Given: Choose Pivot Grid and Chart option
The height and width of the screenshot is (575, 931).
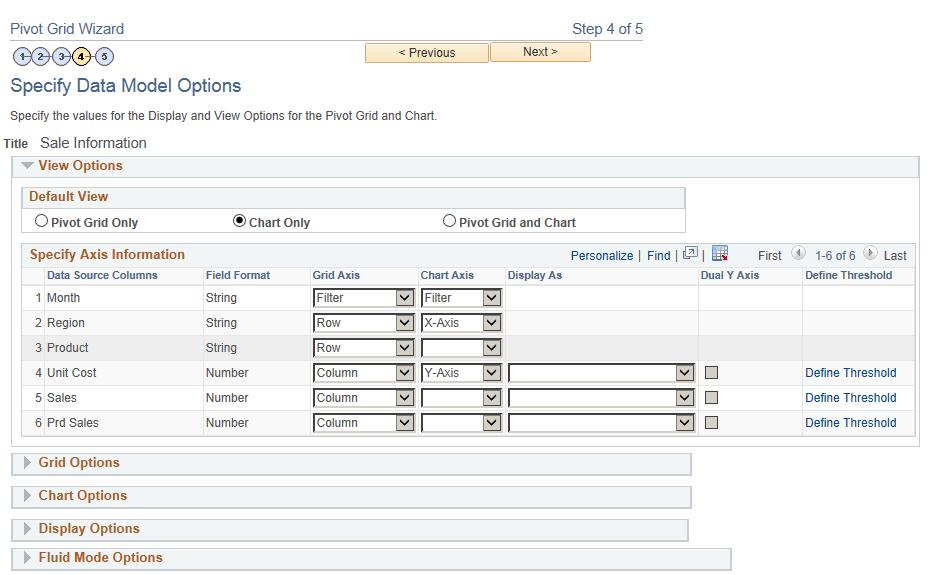Looking at the screenshot, I should [449, 221].
